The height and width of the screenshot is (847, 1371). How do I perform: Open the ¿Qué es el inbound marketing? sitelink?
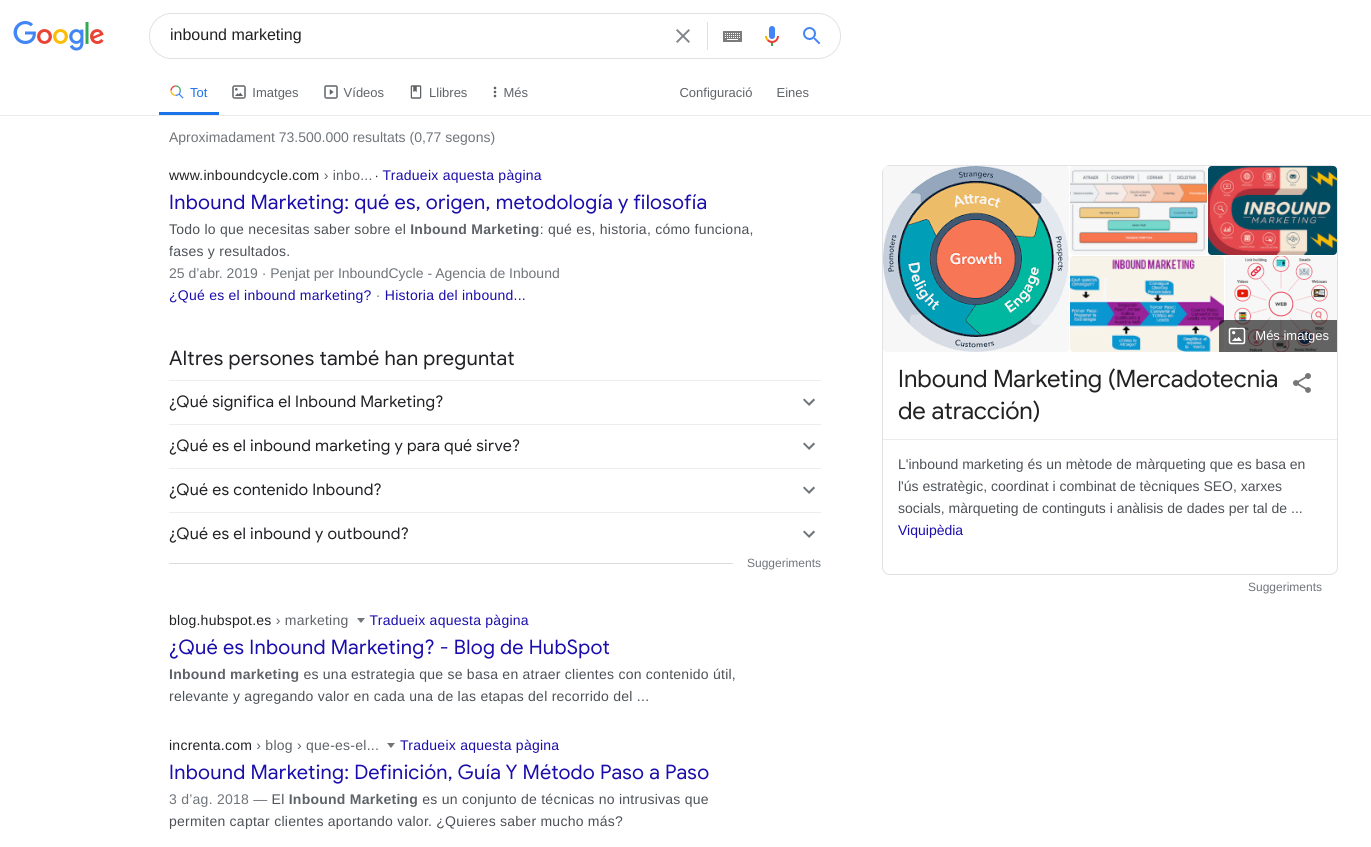270,295
